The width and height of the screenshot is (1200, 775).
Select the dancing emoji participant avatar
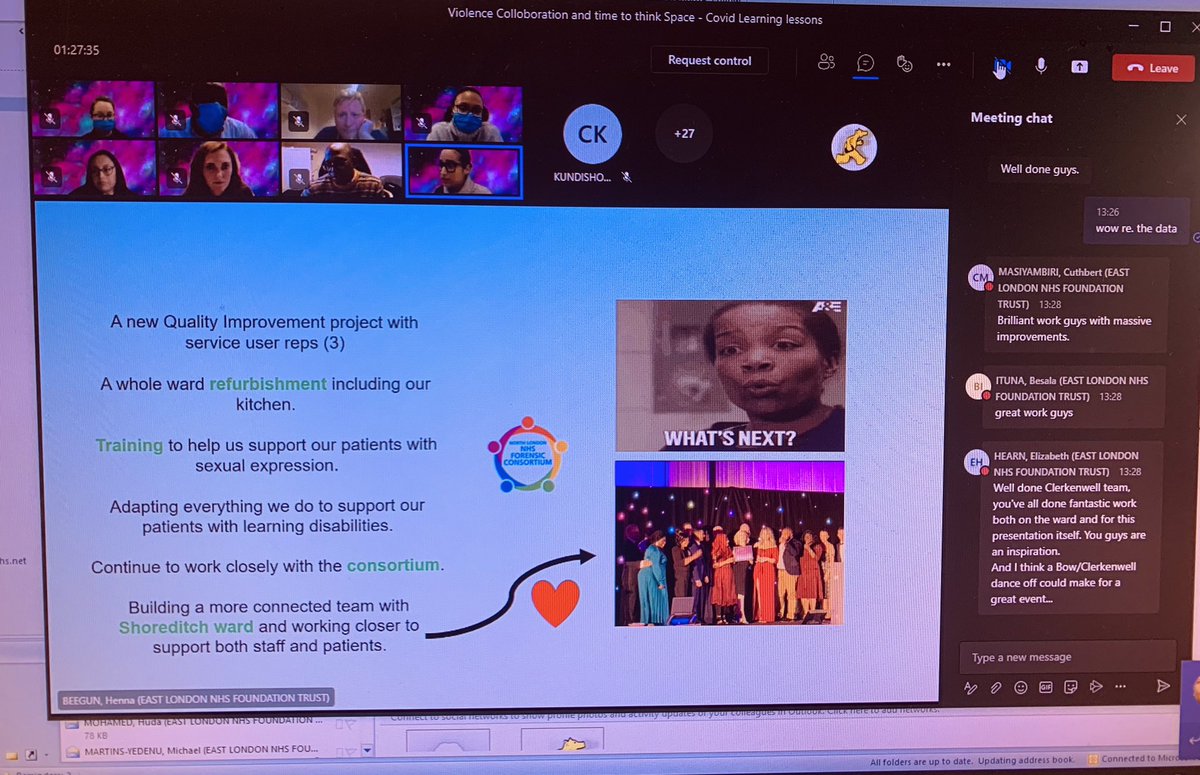point(854,148)
